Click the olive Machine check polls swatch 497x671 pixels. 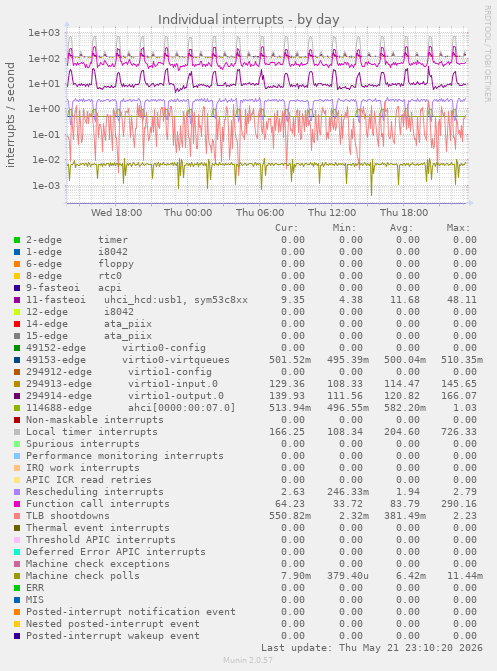17,576
